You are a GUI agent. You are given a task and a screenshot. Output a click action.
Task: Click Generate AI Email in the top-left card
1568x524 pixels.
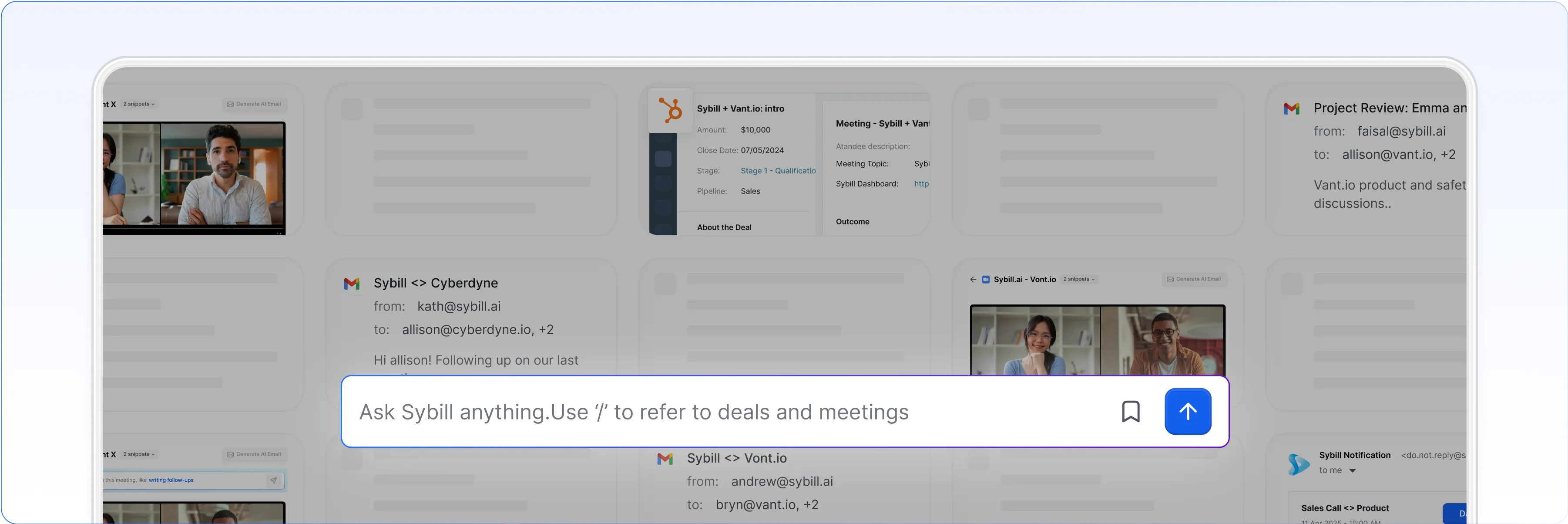[x=254, y=104]
